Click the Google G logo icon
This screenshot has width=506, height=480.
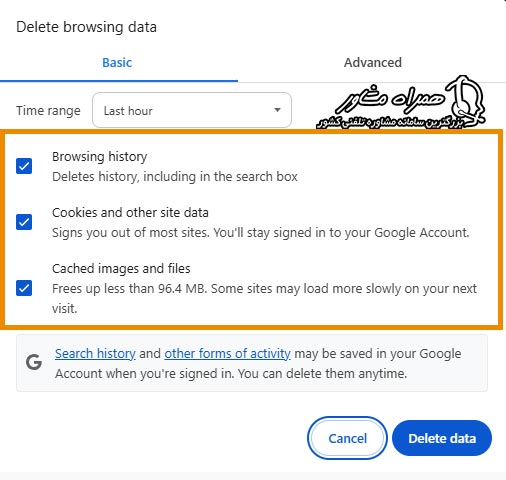[x=34, y=362]
